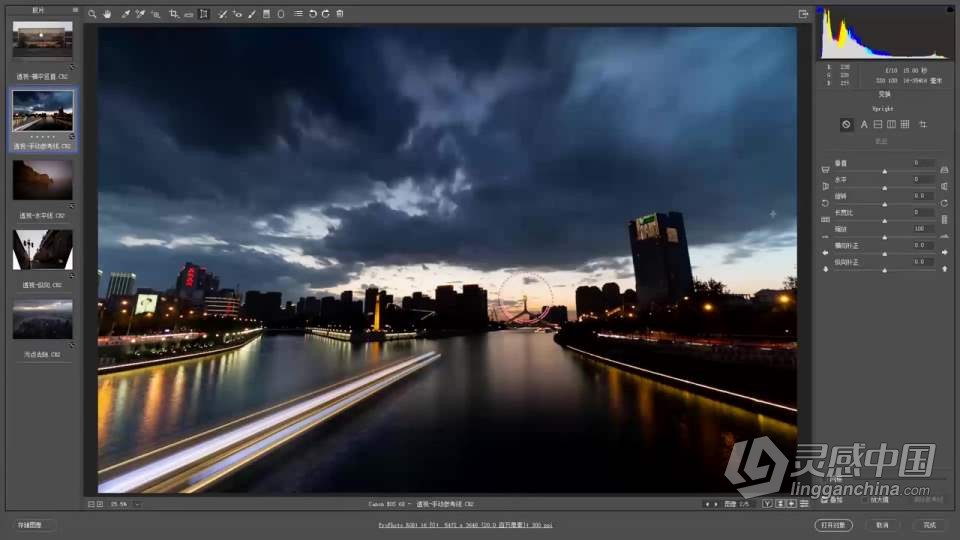Open the zoom level dropdown
This screenshot has width=960, height=540.
[138, 504]
